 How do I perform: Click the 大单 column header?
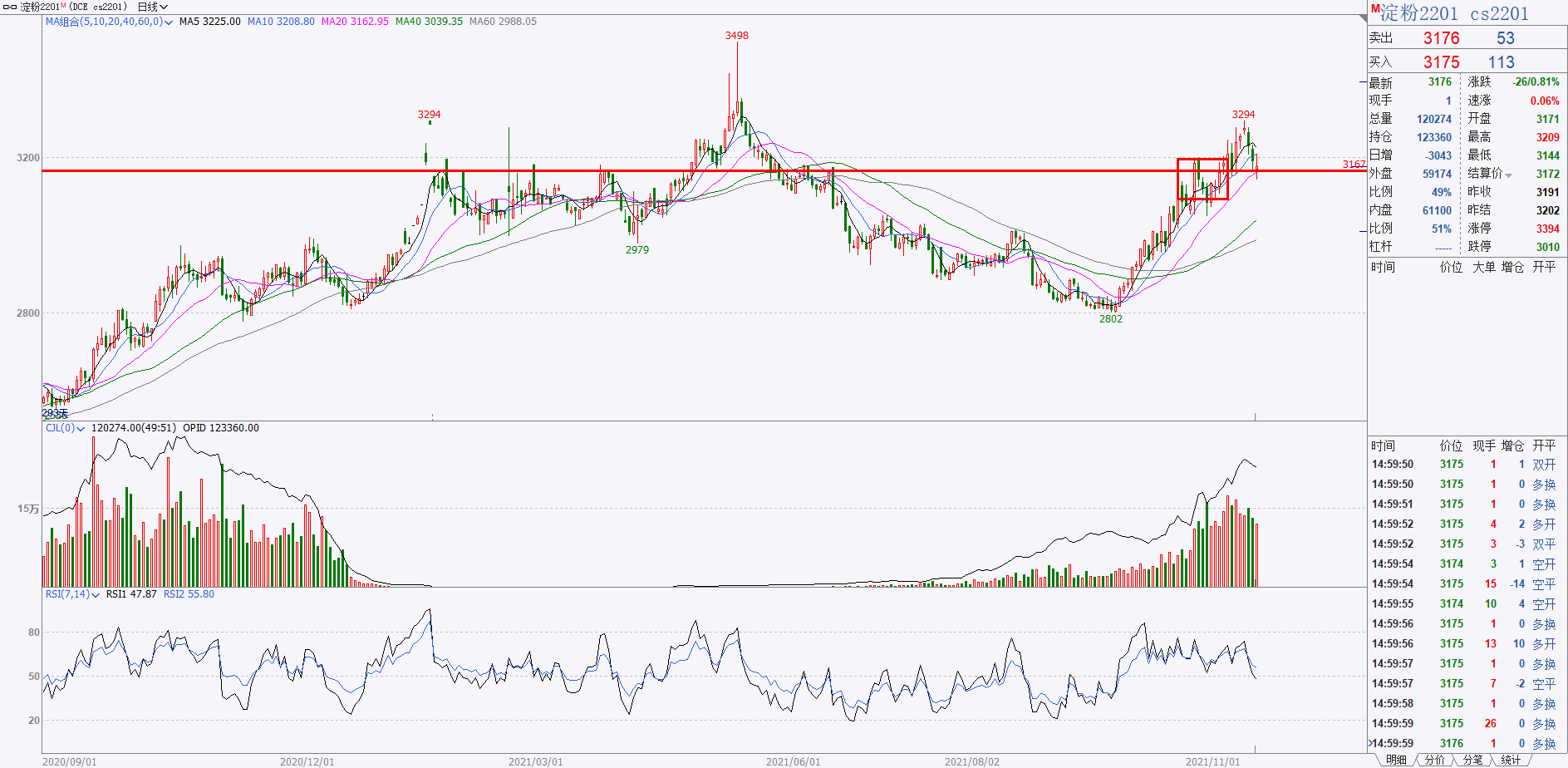point(1484,267)
